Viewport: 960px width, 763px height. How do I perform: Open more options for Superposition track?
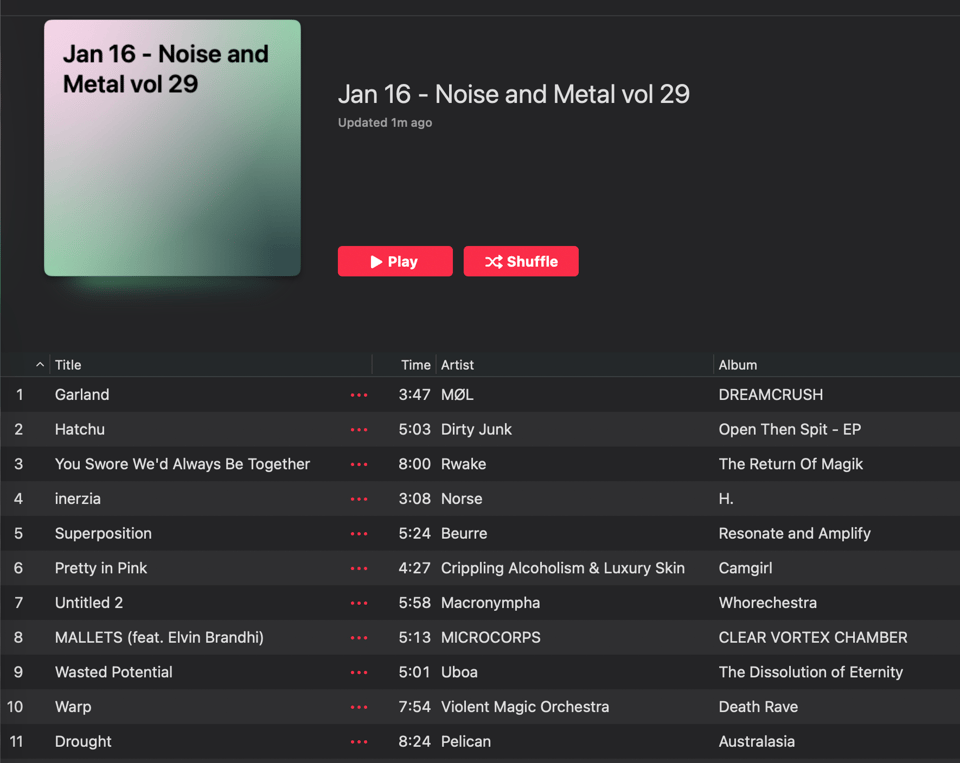(359, 534)
